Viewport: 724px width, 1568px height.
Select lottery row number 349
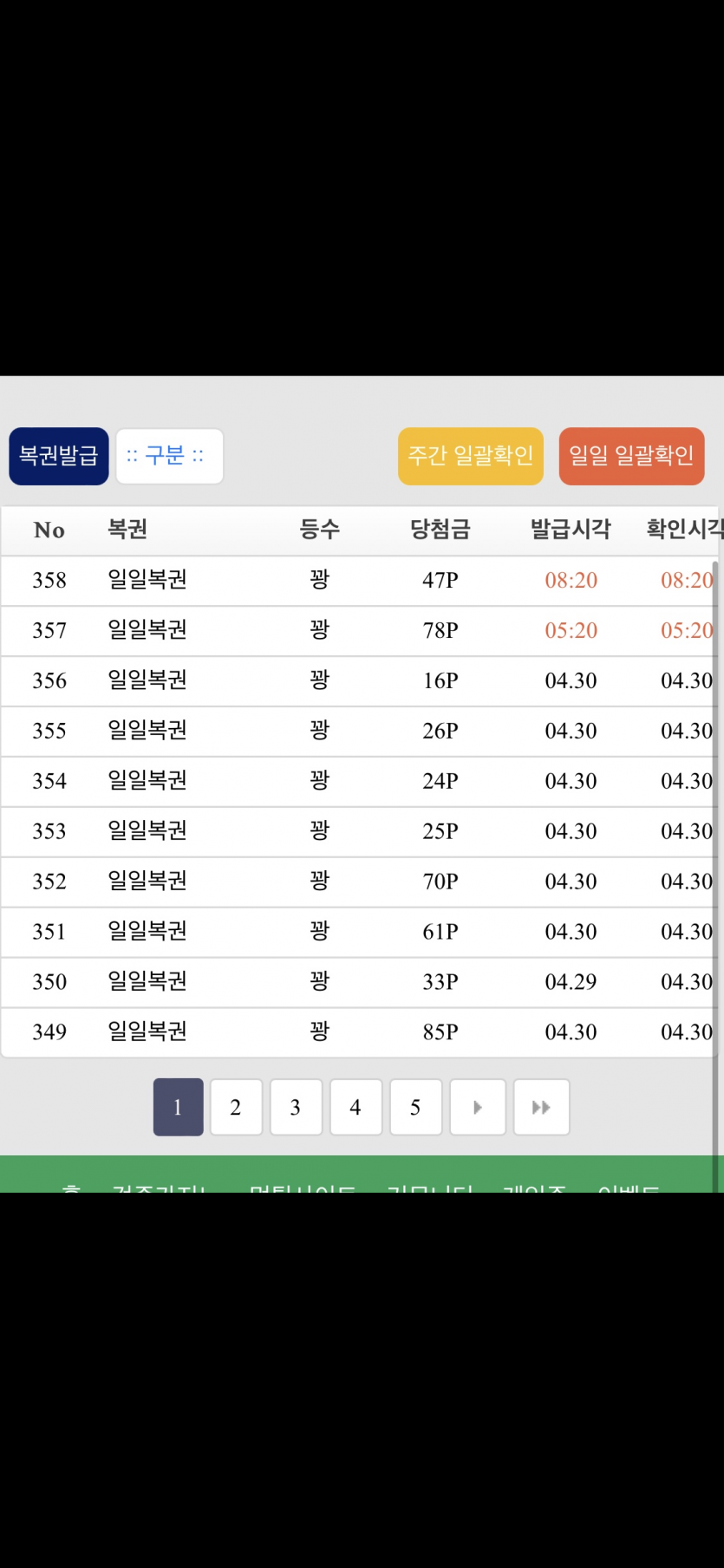tap(49, 1032)
